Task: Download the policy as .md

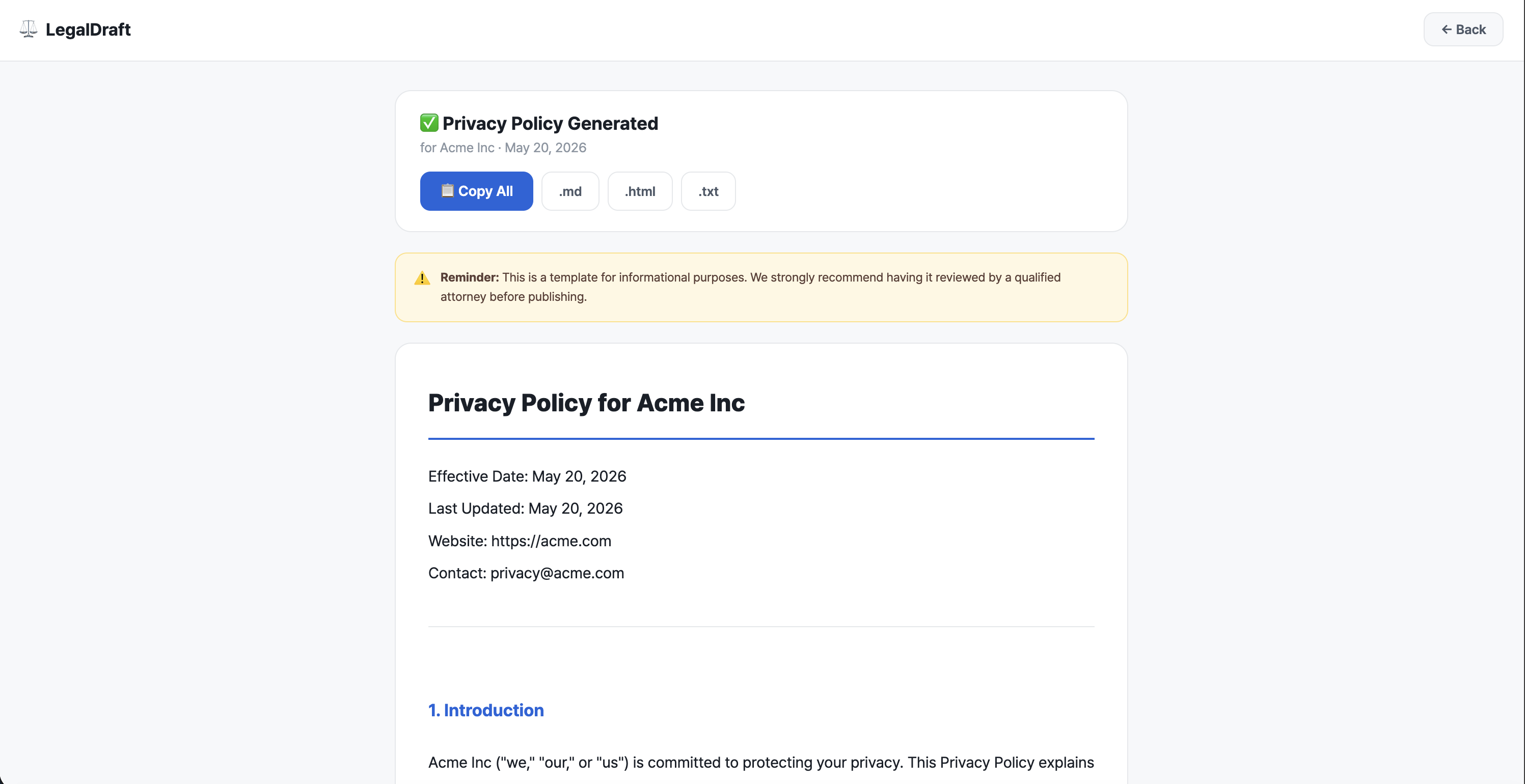Action: pyautogui.click(x=570, y=191)
